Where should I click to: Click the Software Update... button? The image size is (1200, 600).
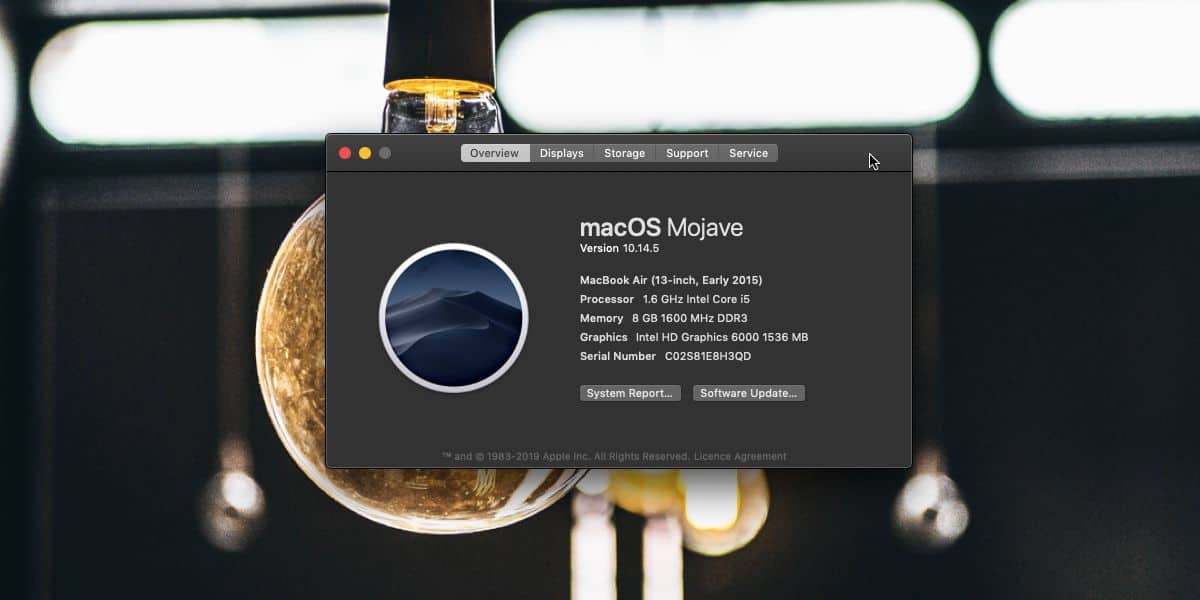coord(749,393)
